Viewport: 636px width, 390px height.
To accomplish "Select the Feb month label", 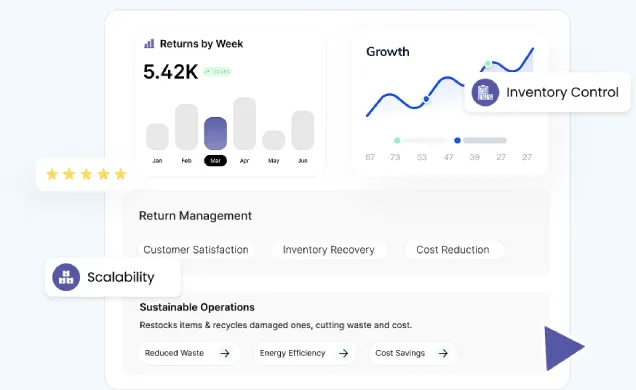I will pyautogui.click(x=187, y=161).
